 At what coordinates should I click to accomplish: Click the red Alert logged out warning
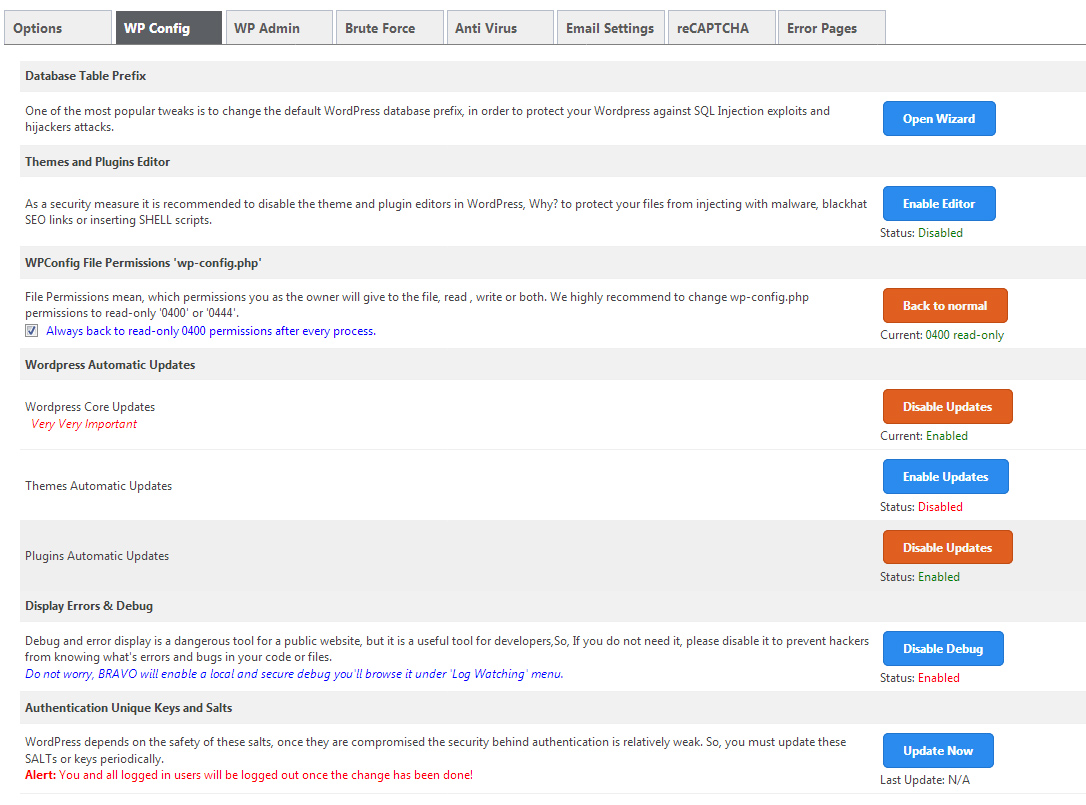pyautogui.click(x=249, y=775)
